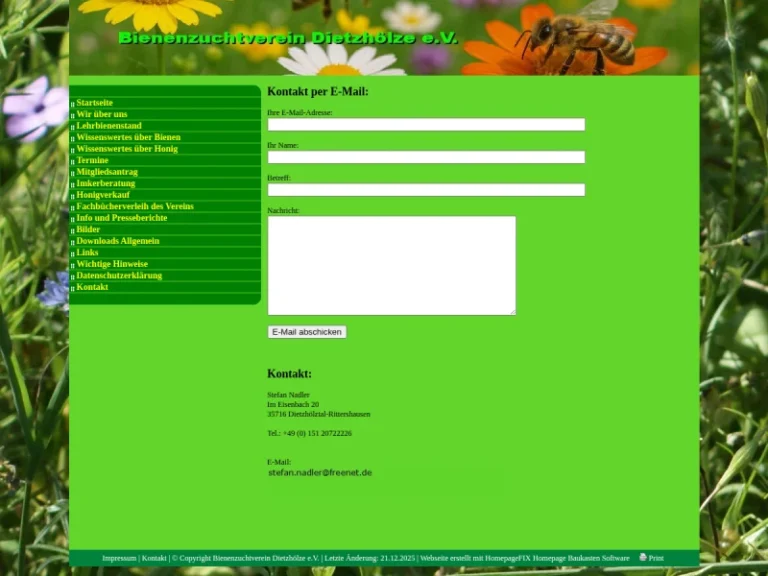Click the Betreff input field

click(426, 190)
